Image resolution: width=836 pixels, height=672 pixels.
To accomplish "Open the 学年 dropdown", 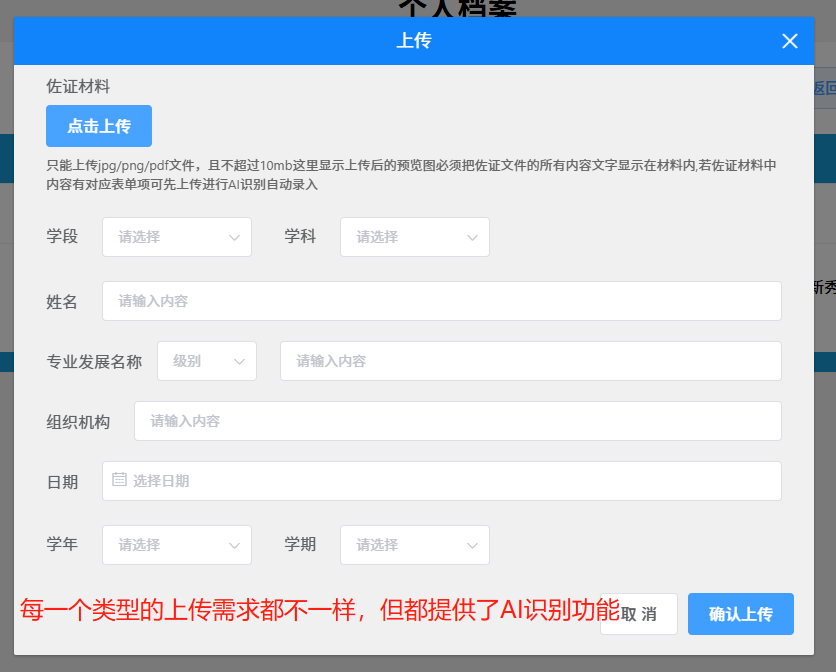I will click(x=176, y=545).
